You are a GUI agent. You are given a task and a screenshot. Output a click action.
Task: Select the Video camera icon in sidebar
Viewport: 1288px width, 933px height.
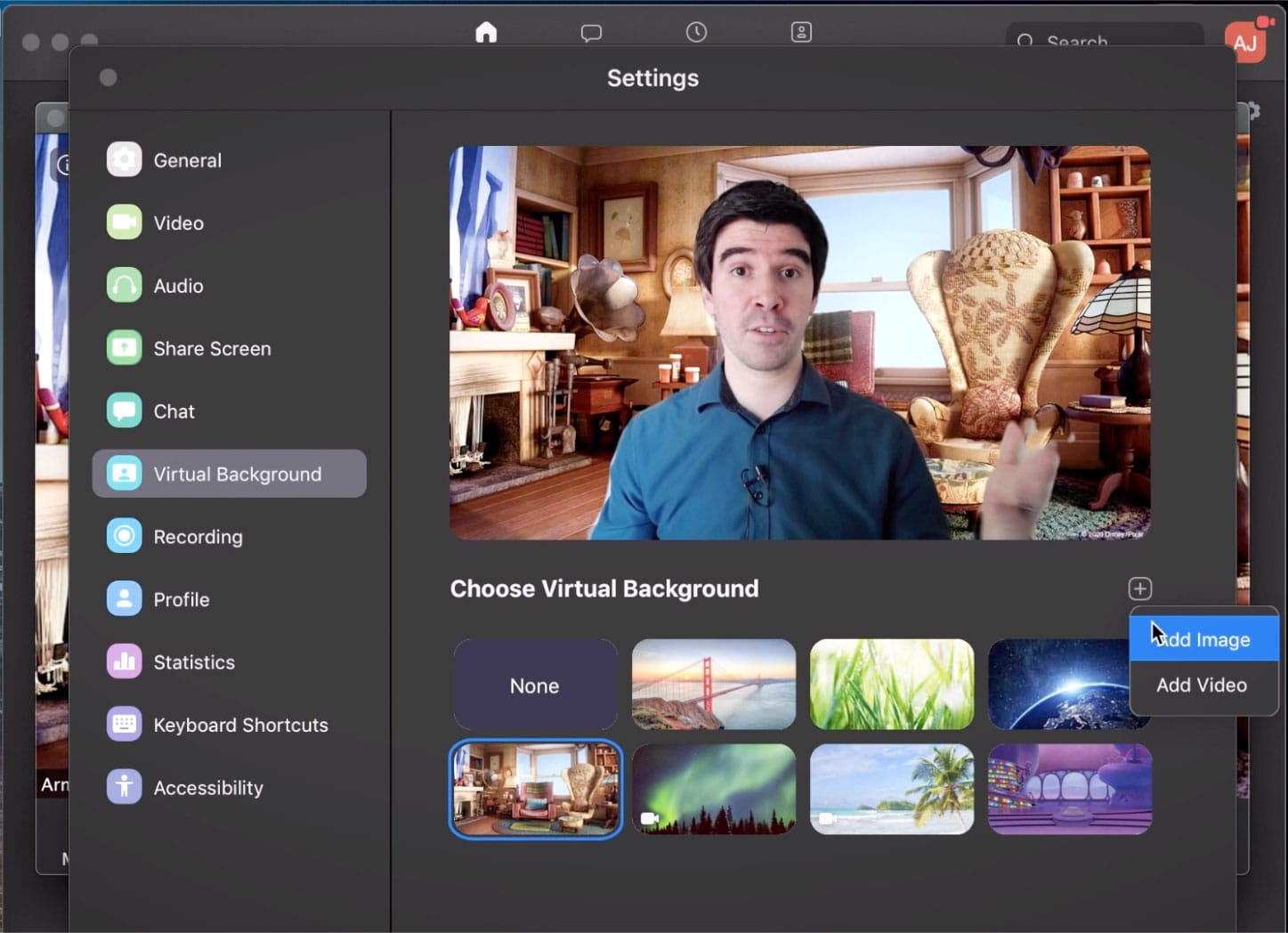tap(124, 223)
